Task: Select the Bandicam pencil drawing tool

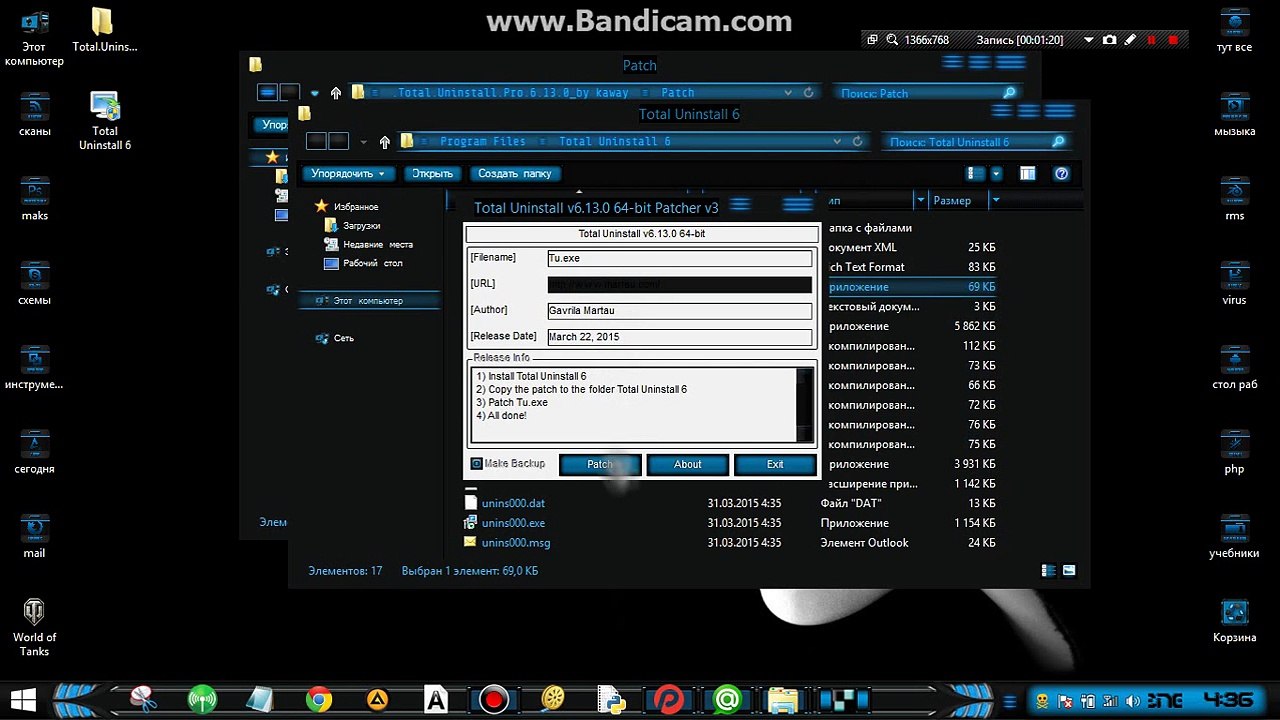Action: pyautogui.click(x=1130, y=40)
